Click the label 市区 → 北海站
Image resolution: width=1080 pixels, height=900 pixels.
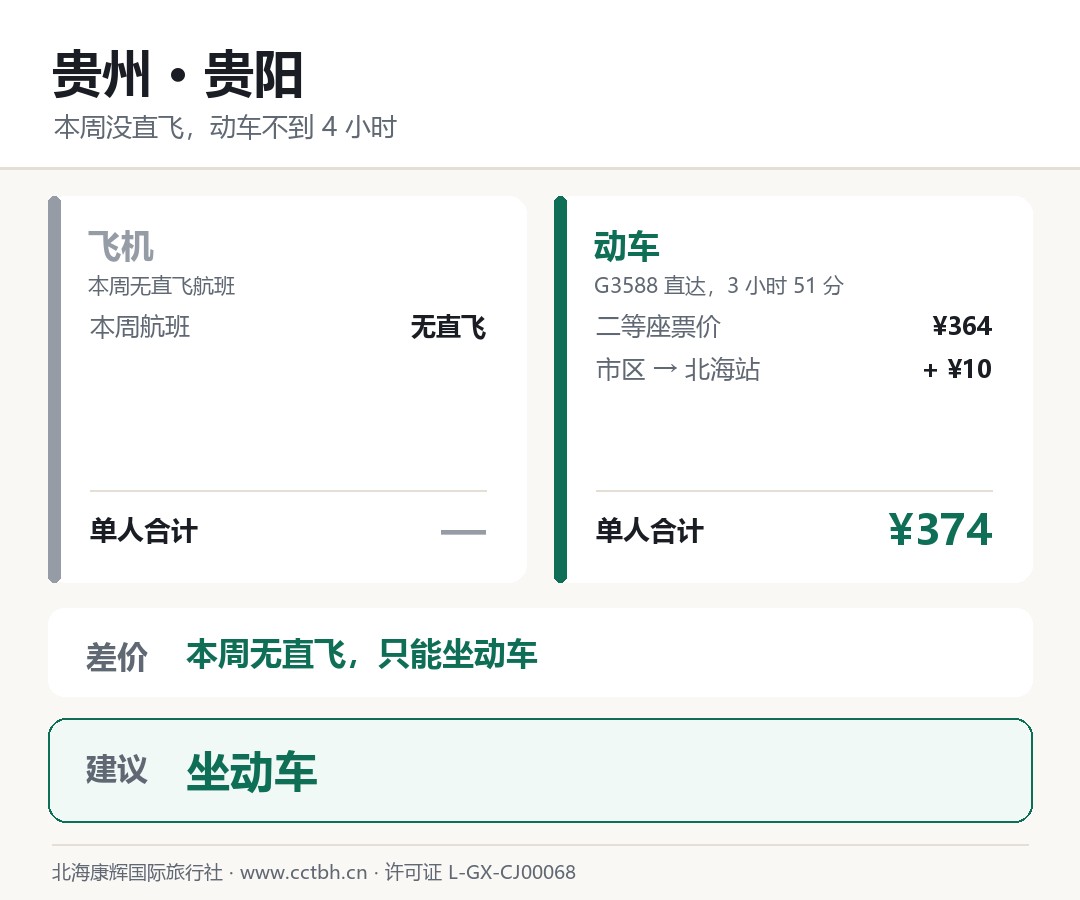(x=678, y=370)
